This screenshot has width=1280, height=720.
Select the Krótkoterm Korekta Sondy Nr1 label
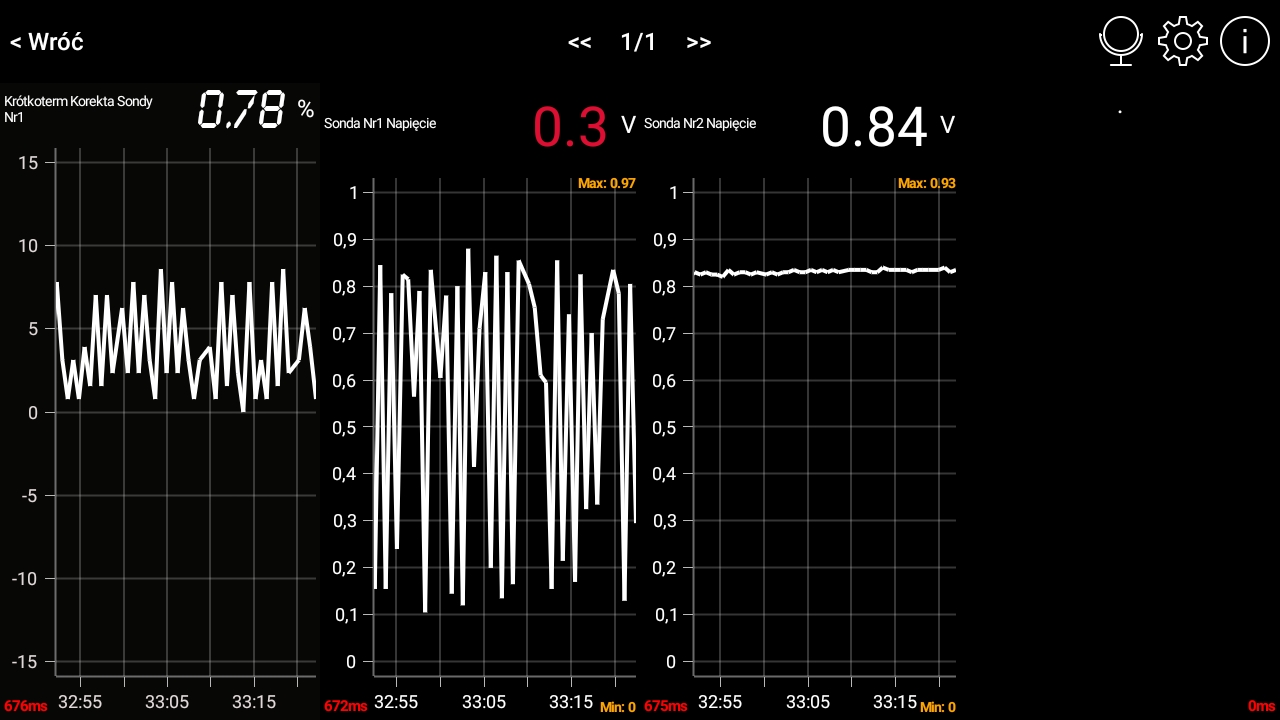pyautogui.click(x=79, y=109)
